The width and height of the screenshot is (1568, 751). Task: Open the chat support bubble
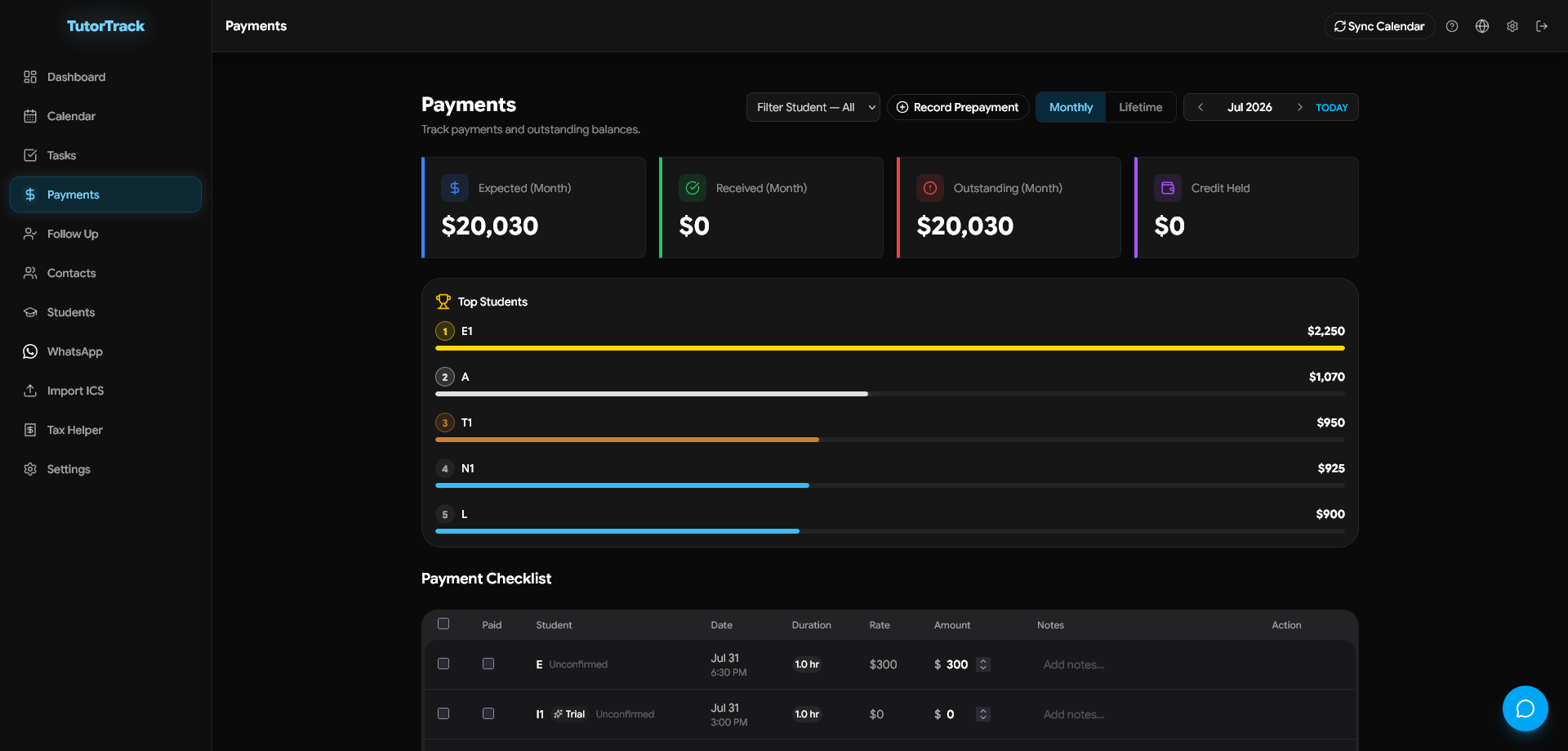click(1526, 709)
